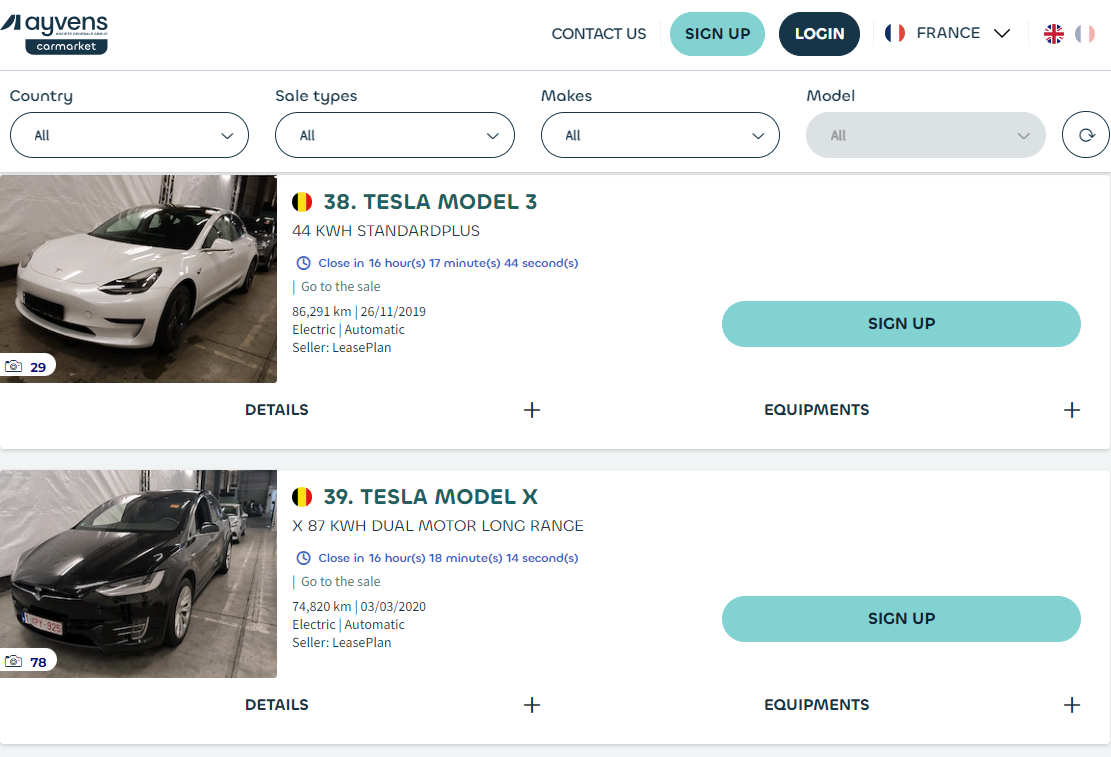Open the Contact Us page
This screenshot has height=757, width=1111.
pyautogui.click(x=599, y=34)
